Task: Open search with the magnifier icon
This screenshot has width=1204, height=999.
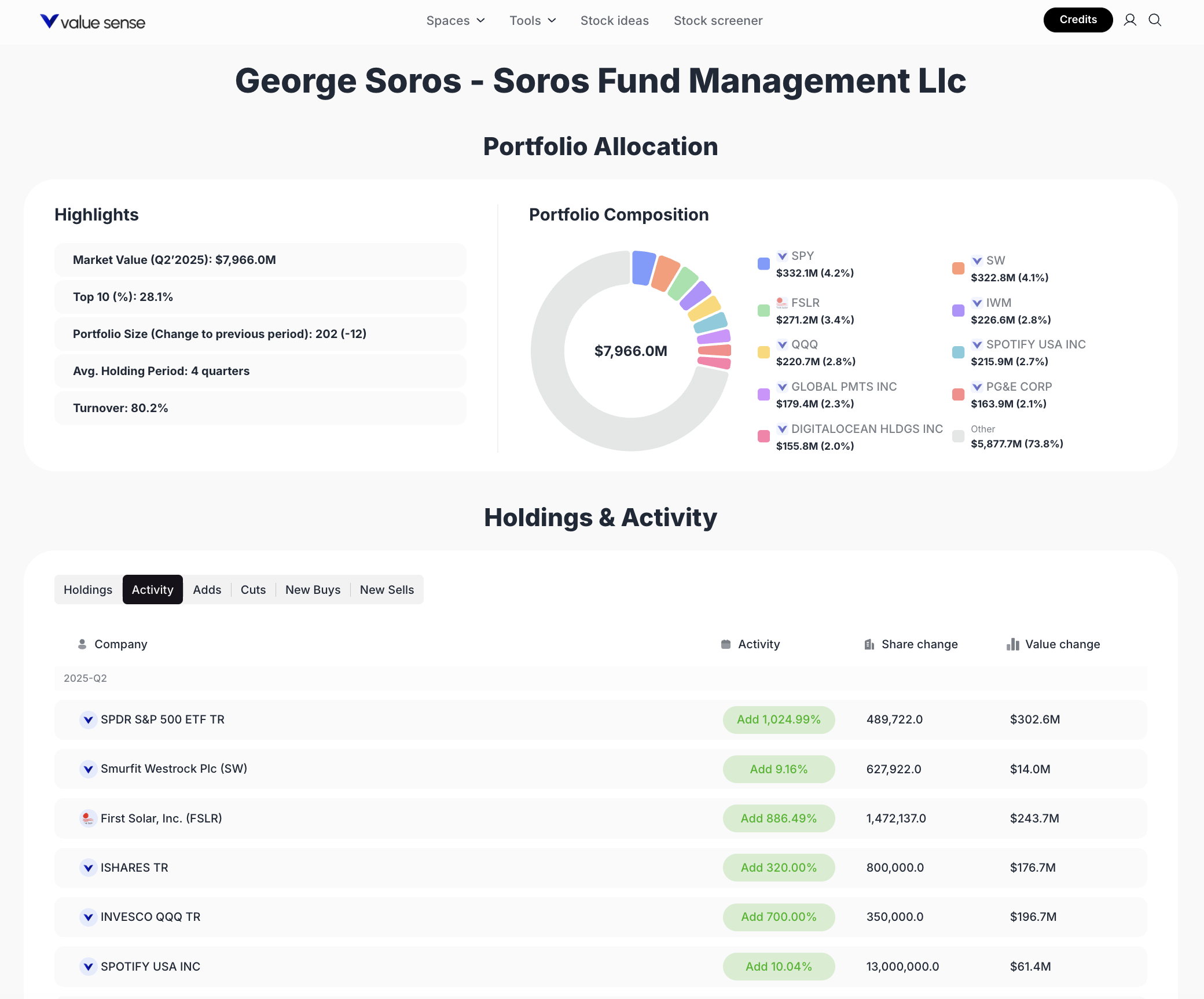Action: (x=1155, y=20)
